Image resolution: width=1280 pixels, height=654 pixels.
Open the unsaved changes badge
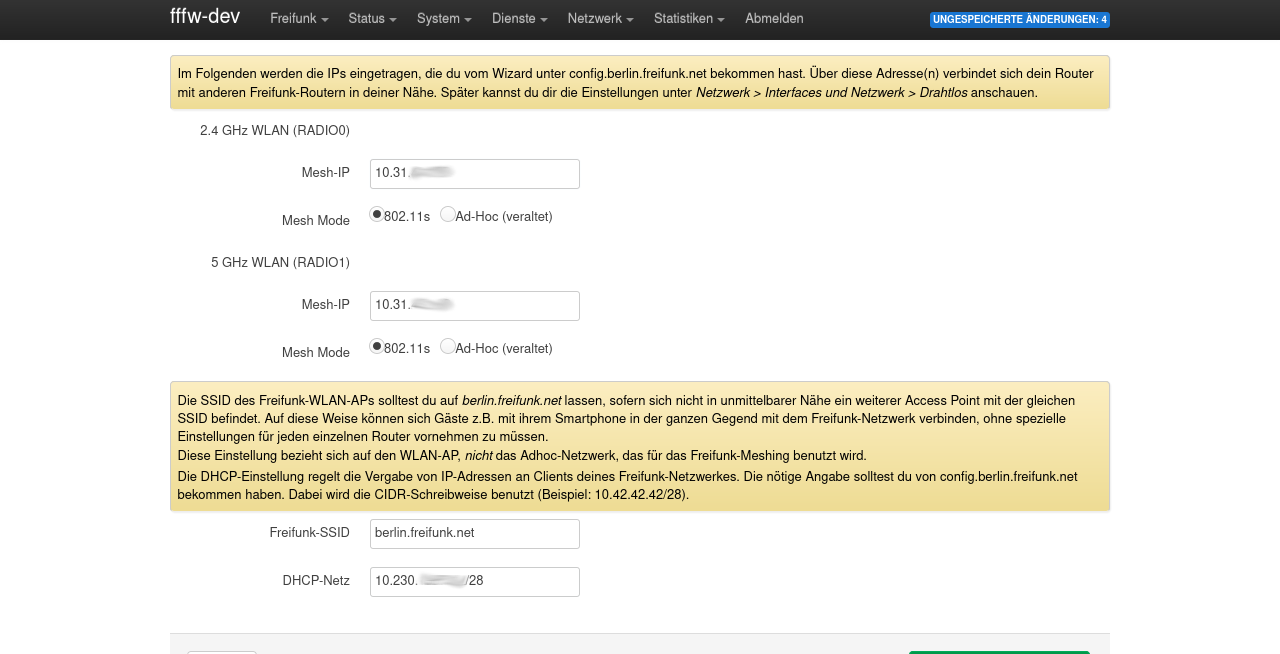tap(1019, 20)
